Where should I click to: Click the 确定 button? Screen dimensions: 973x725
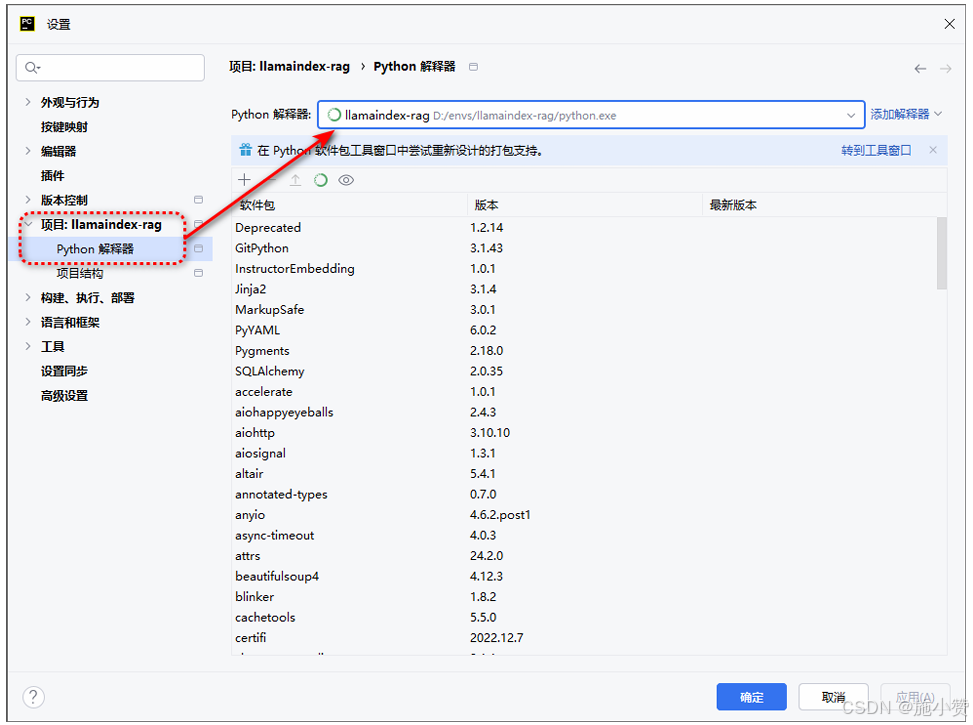751,697
